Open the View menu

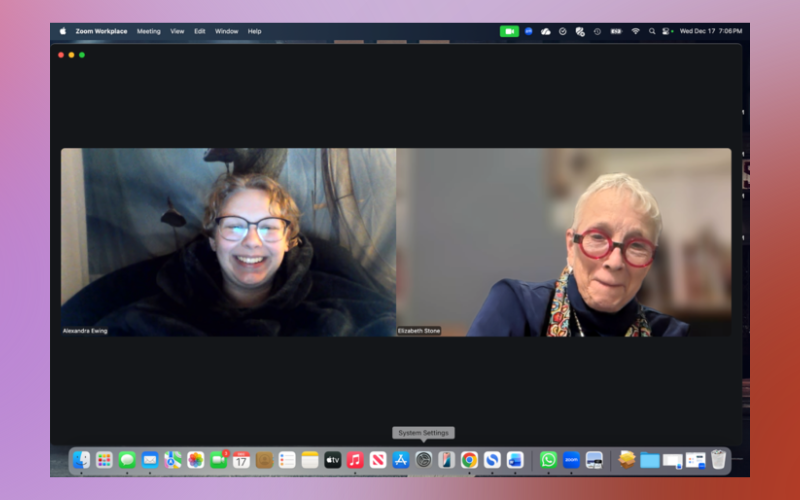[177, 31]
